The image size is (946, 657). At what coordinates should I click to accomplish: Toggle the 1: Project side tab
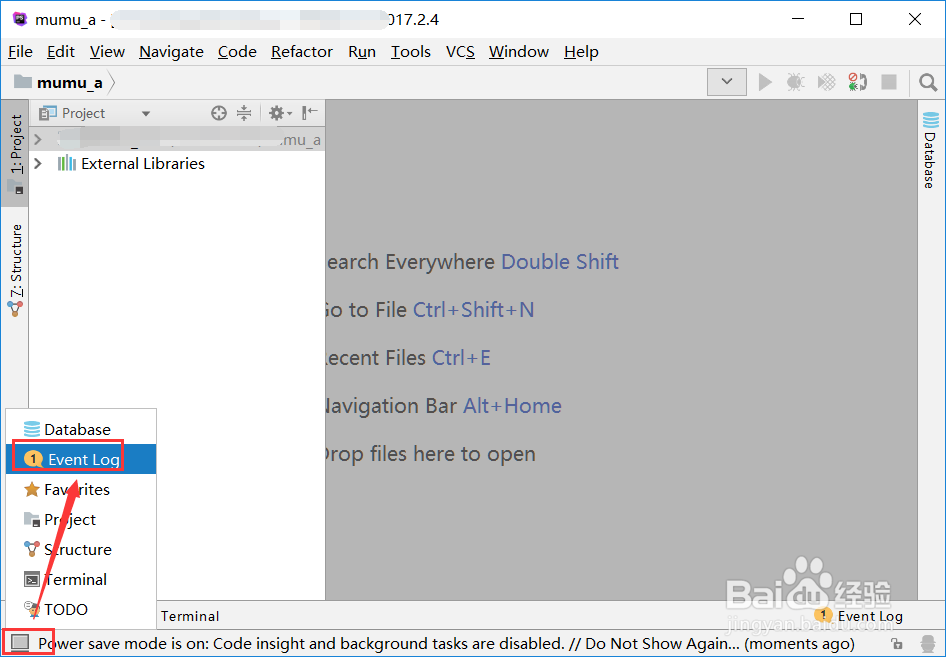(x=15, y=153)
